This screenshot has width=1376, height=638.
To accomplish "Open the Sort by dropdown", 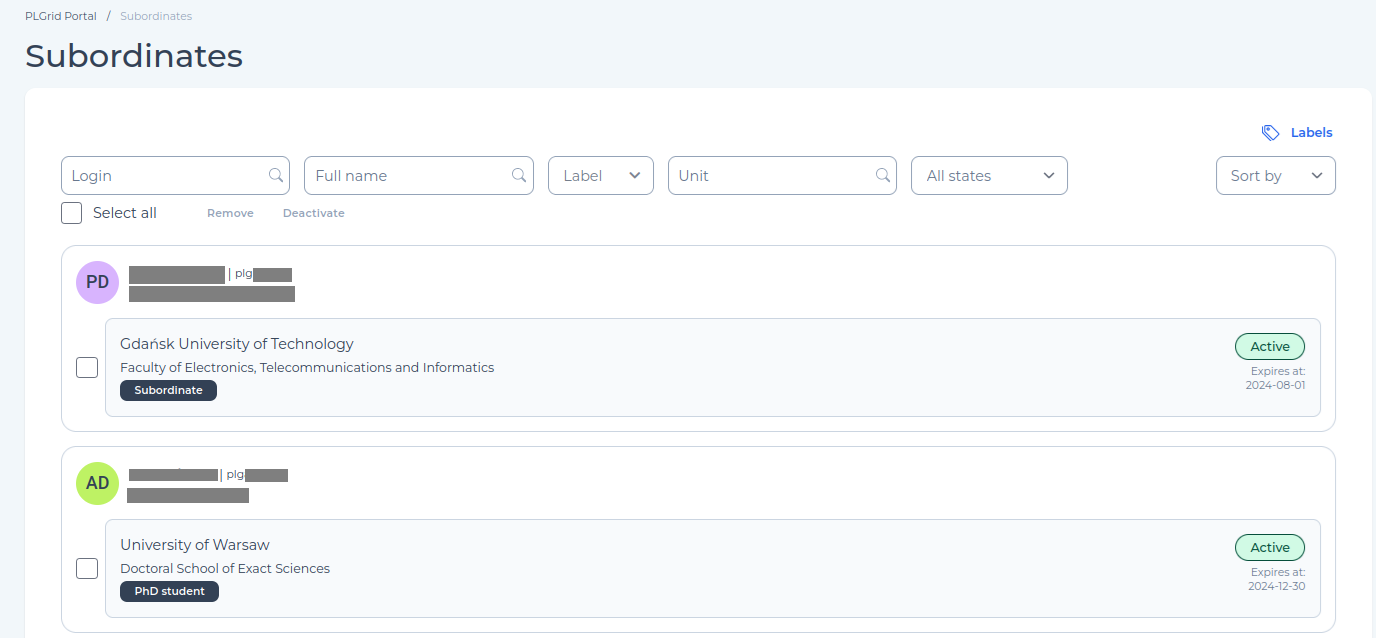I will (1276, 175).
